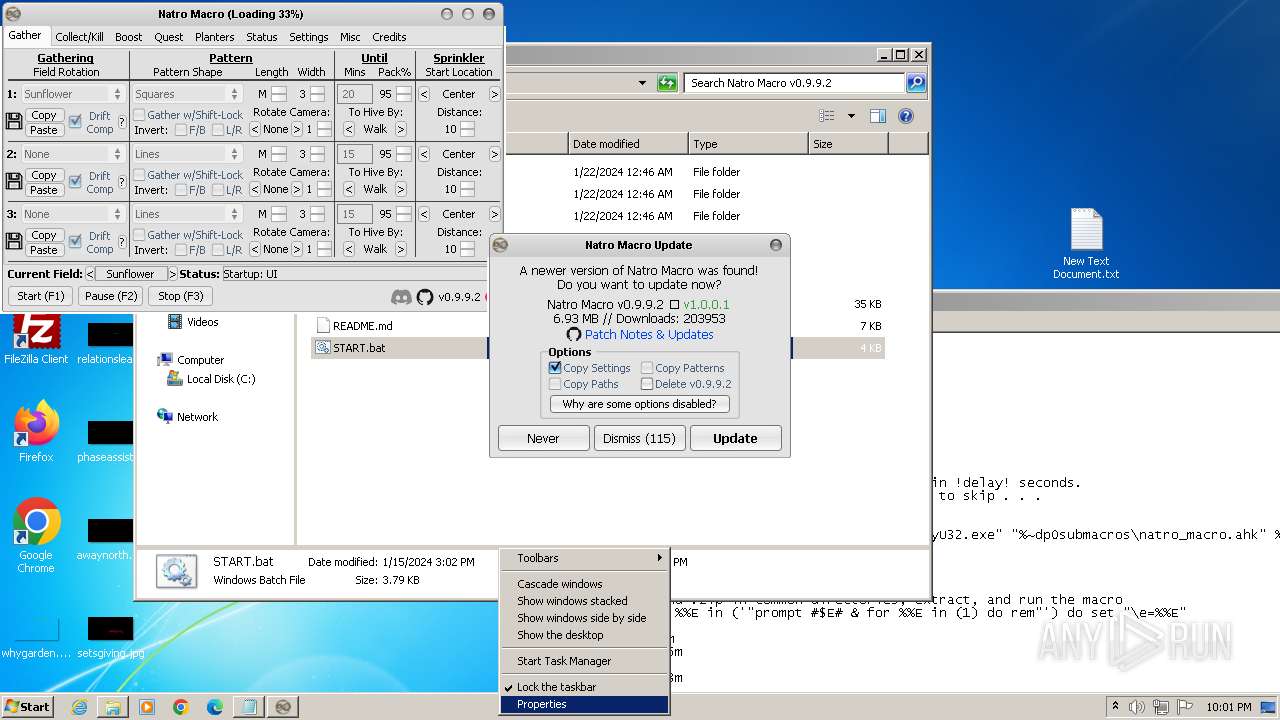
Task: Save field 1 settings with floppy icon
Action: pos(14,122)
